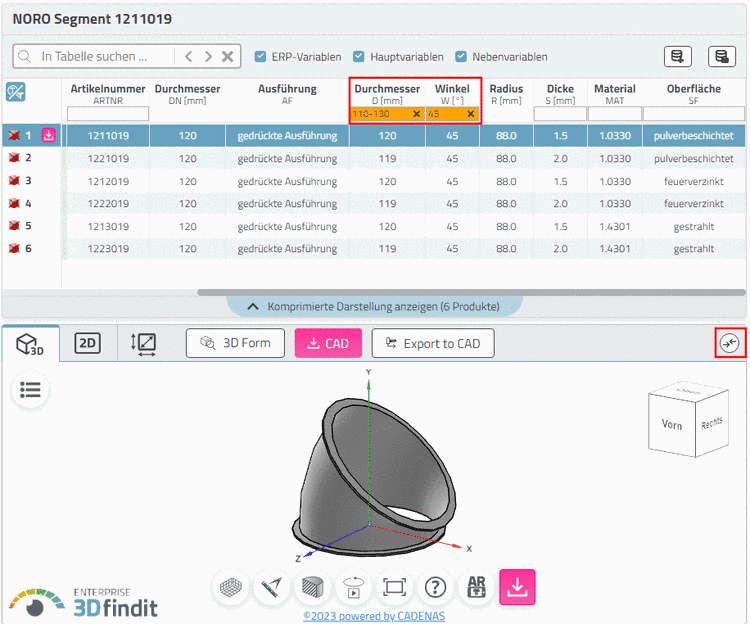
Task: Click the pink CAD download button
Action: [328, 343]
